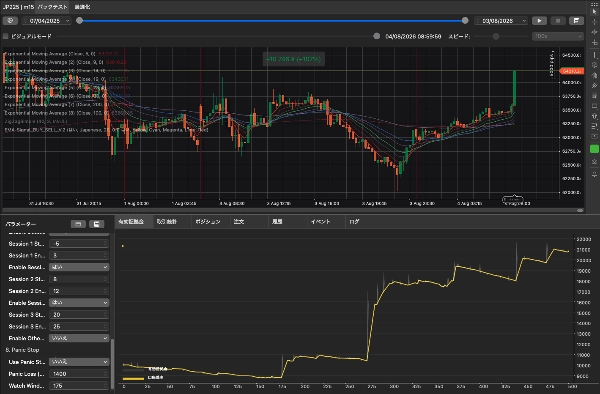
Task: Stop the backtest with the stop button
Action: 558,21
